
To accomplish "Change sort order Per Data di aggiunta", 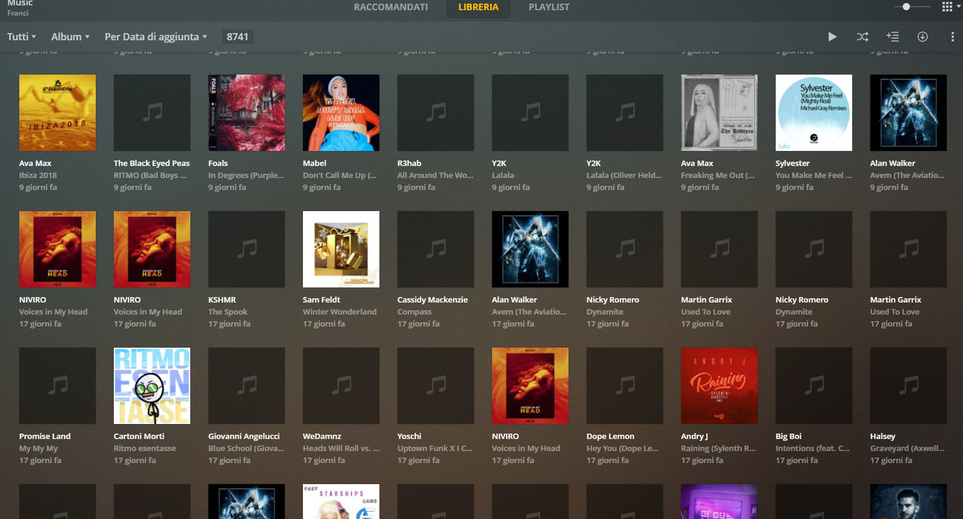I will pos(155,37).
